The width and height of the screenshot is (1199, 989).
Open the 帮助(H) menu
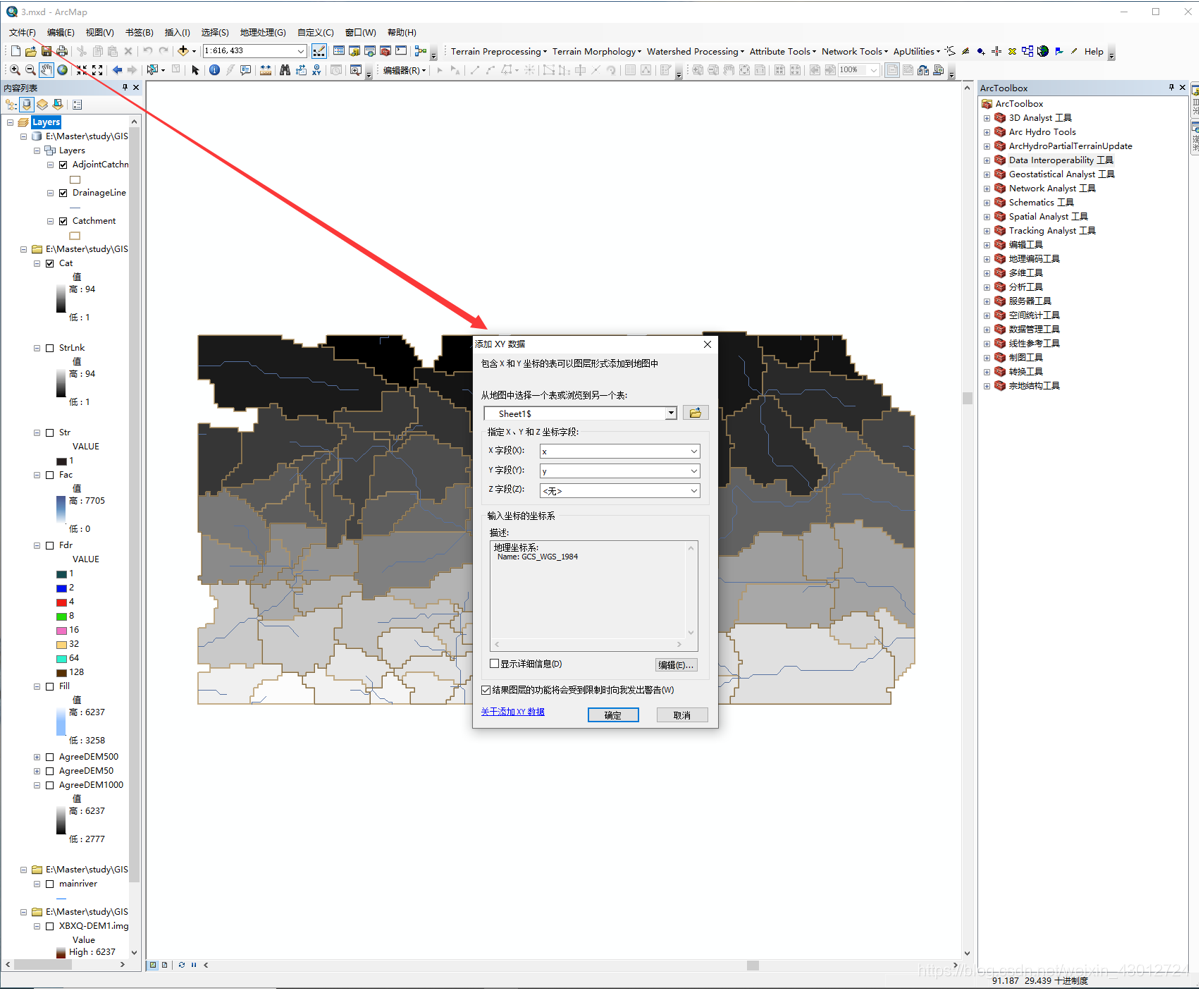[401, 32]
